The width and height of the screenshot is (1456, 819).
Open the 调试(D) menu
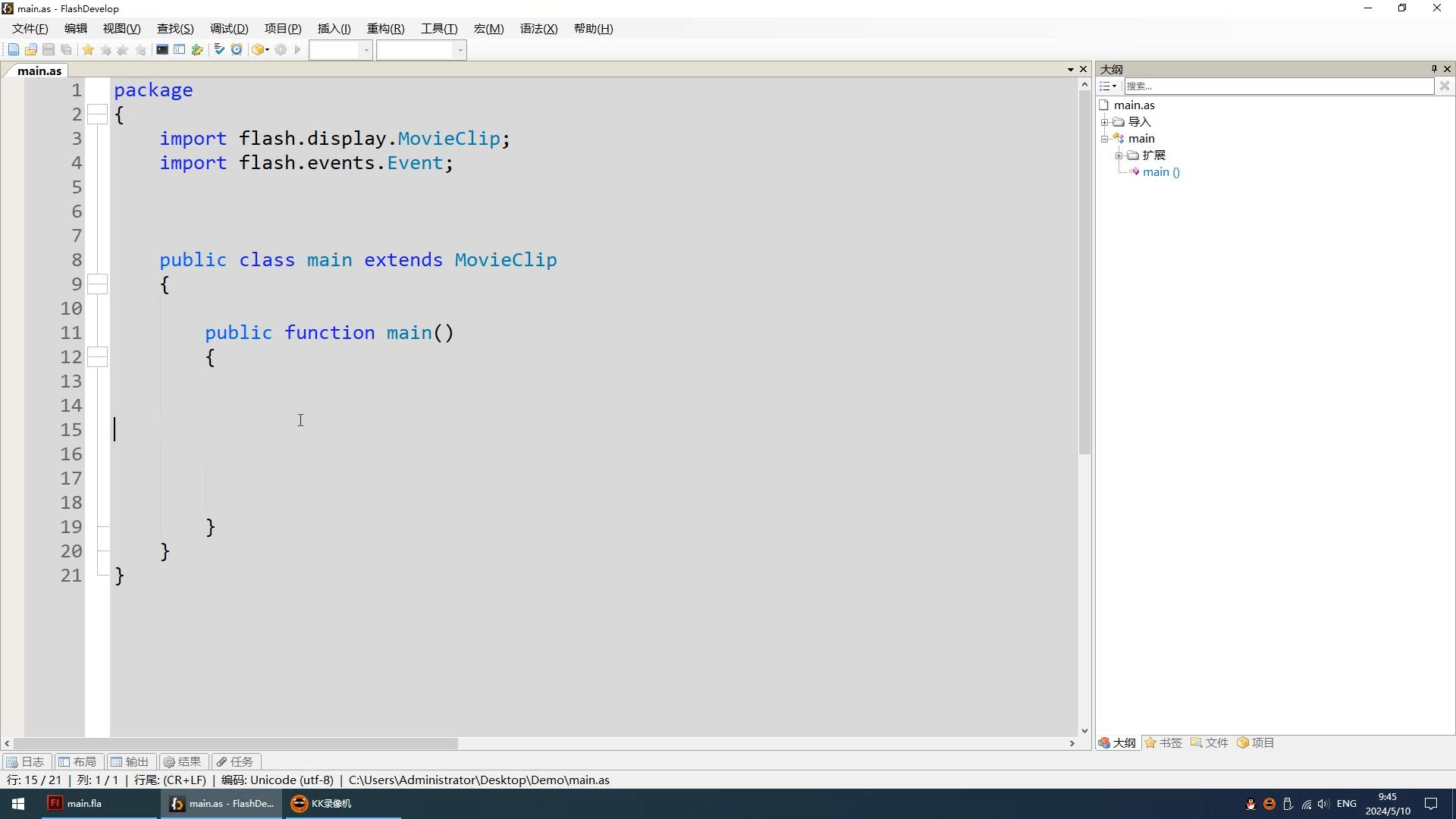click(229, 29)
